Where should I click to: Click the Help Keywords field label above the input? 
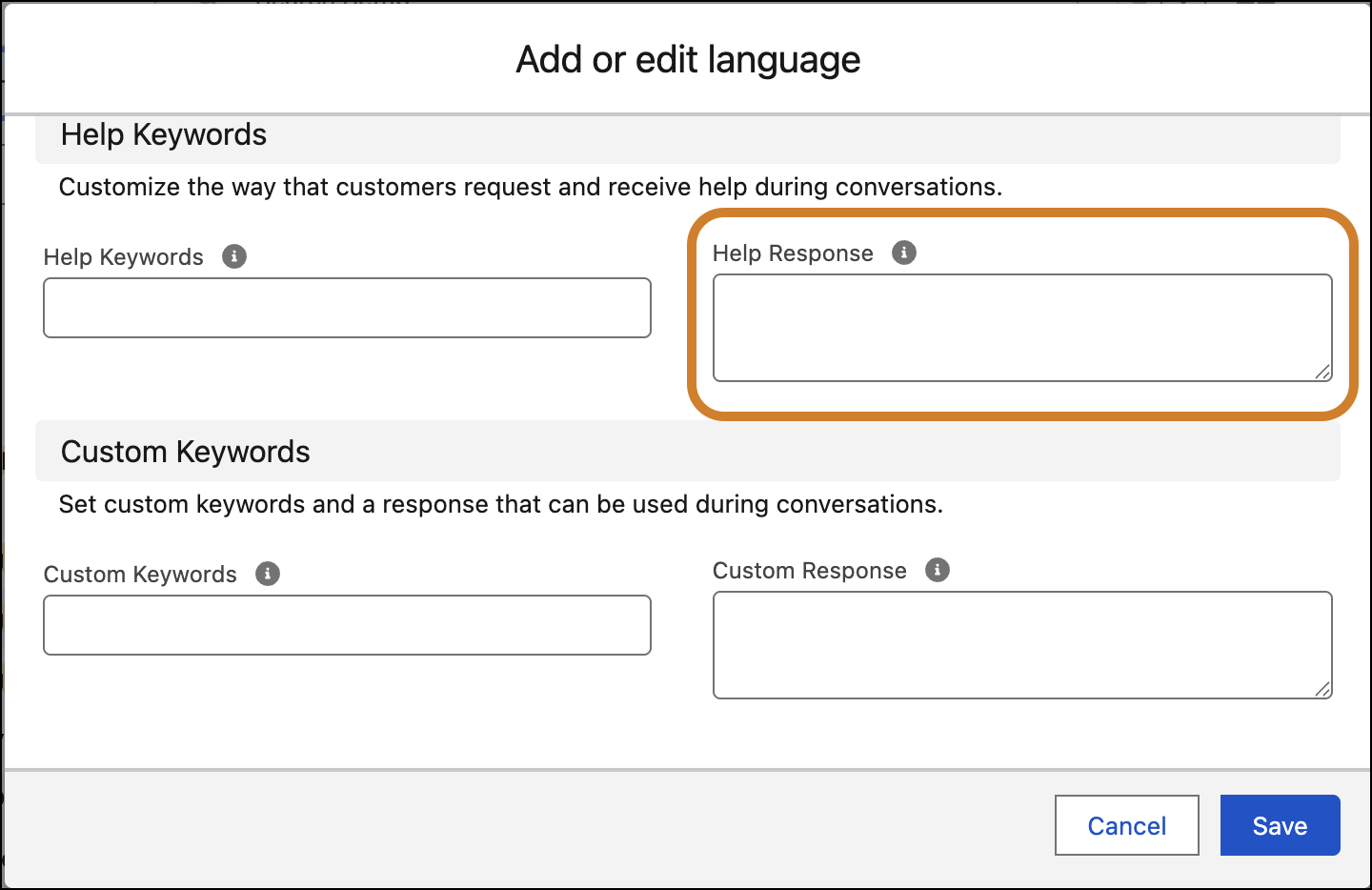pos(124,257)
